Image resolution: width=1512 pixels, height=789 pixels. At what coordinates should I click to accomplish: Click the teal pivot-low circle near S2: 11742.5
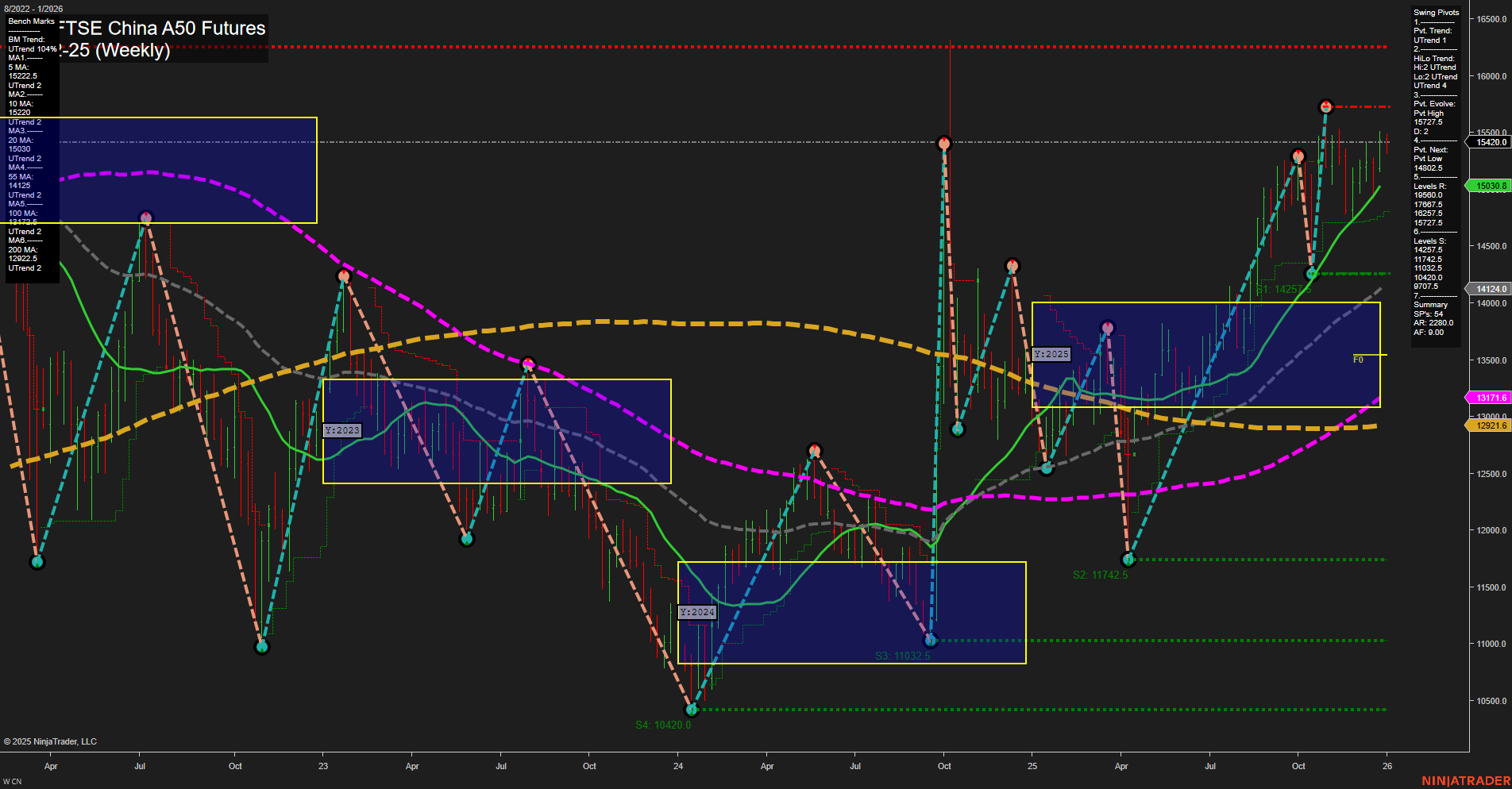tap(1128, 559)
